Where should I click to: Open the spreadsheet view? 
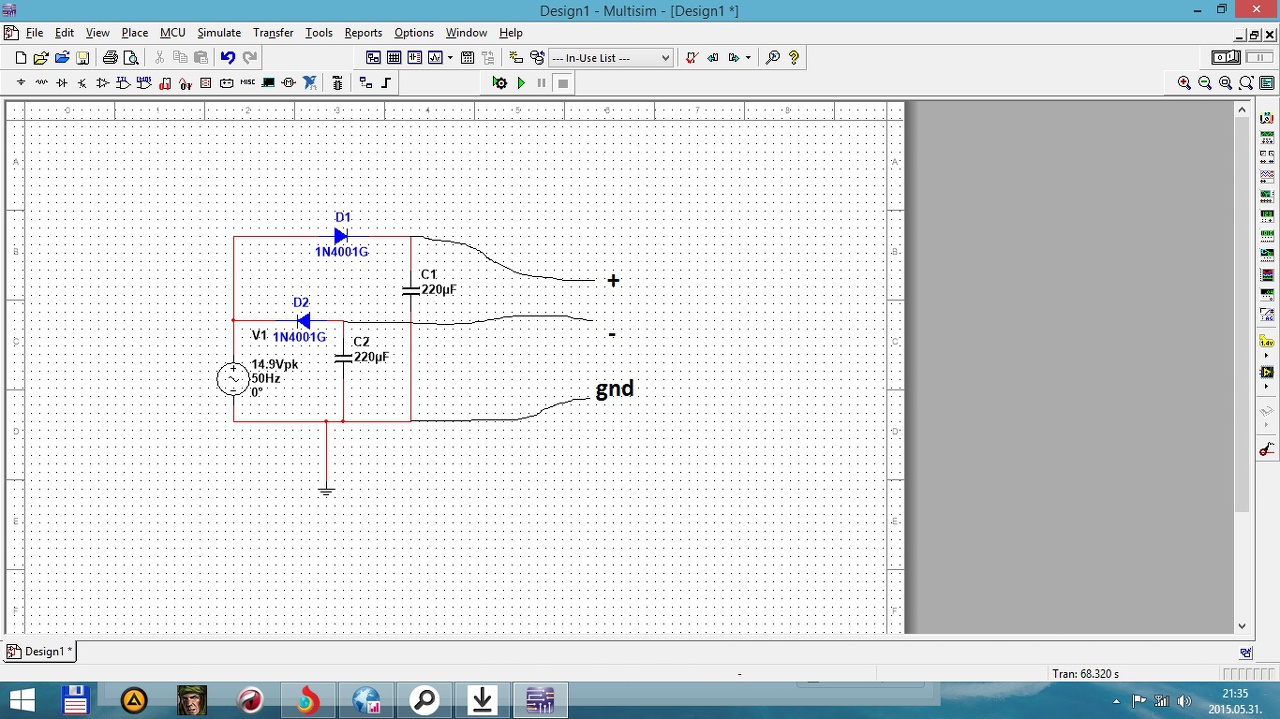click(394, 58)
